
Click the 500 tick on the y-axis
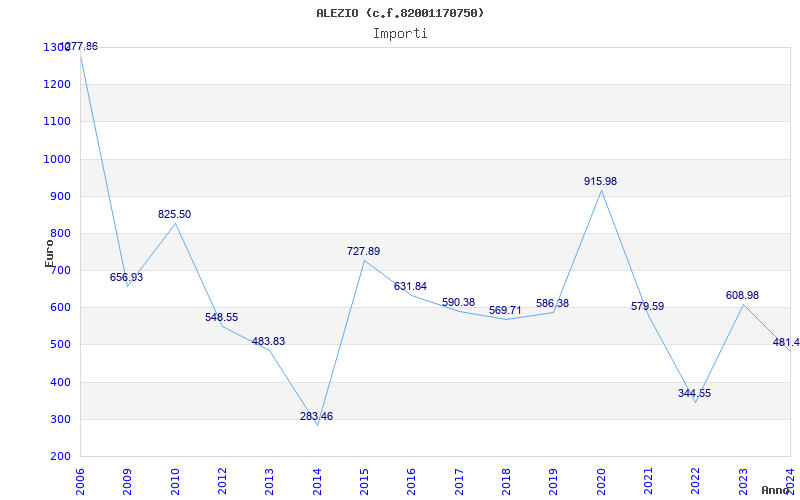tap(60, 345)
